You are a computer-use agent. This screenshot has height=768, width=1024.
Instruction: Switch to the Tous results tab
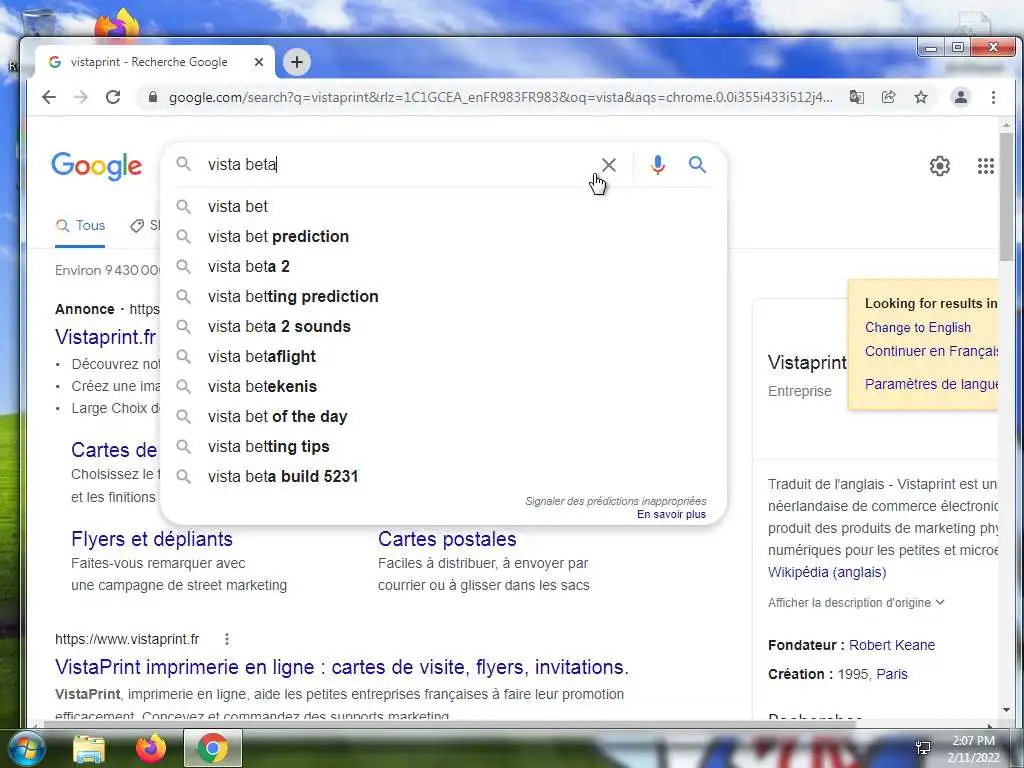click(x=80, y=226)
